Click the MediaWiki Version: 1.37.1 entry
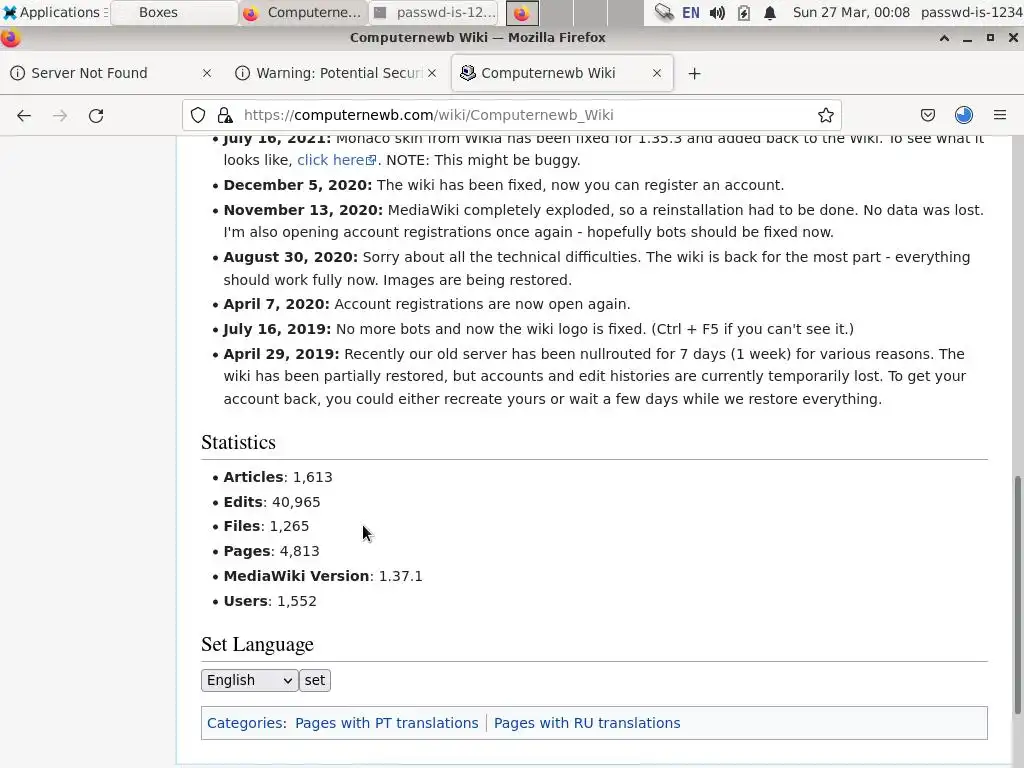Image resolution: width=1024 pixels, height=768 pixels. 323,576
